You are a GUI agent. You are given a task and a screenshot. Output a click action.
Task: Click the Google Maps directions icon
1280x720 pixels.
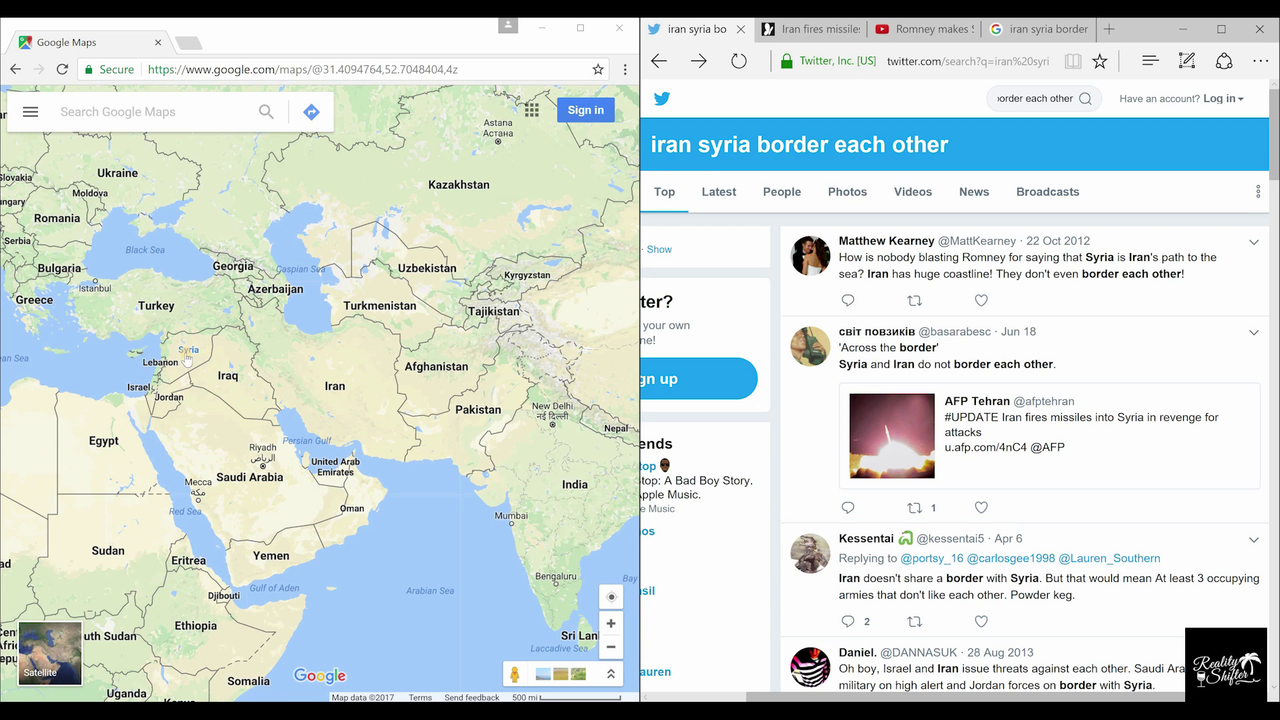[311, 112]
